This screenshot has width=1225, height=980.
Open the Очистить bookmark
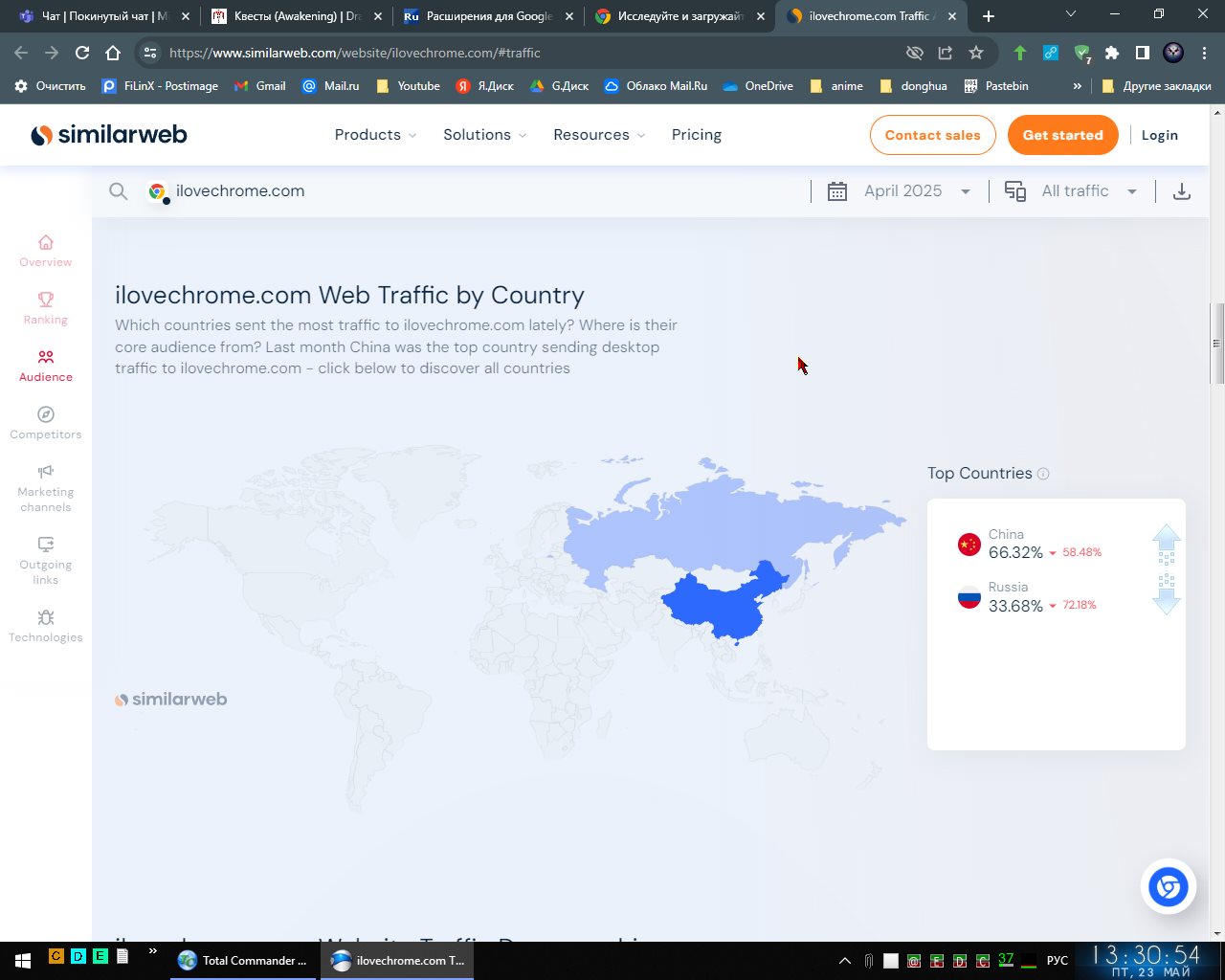pyautogui.click(x=50, y=86)
